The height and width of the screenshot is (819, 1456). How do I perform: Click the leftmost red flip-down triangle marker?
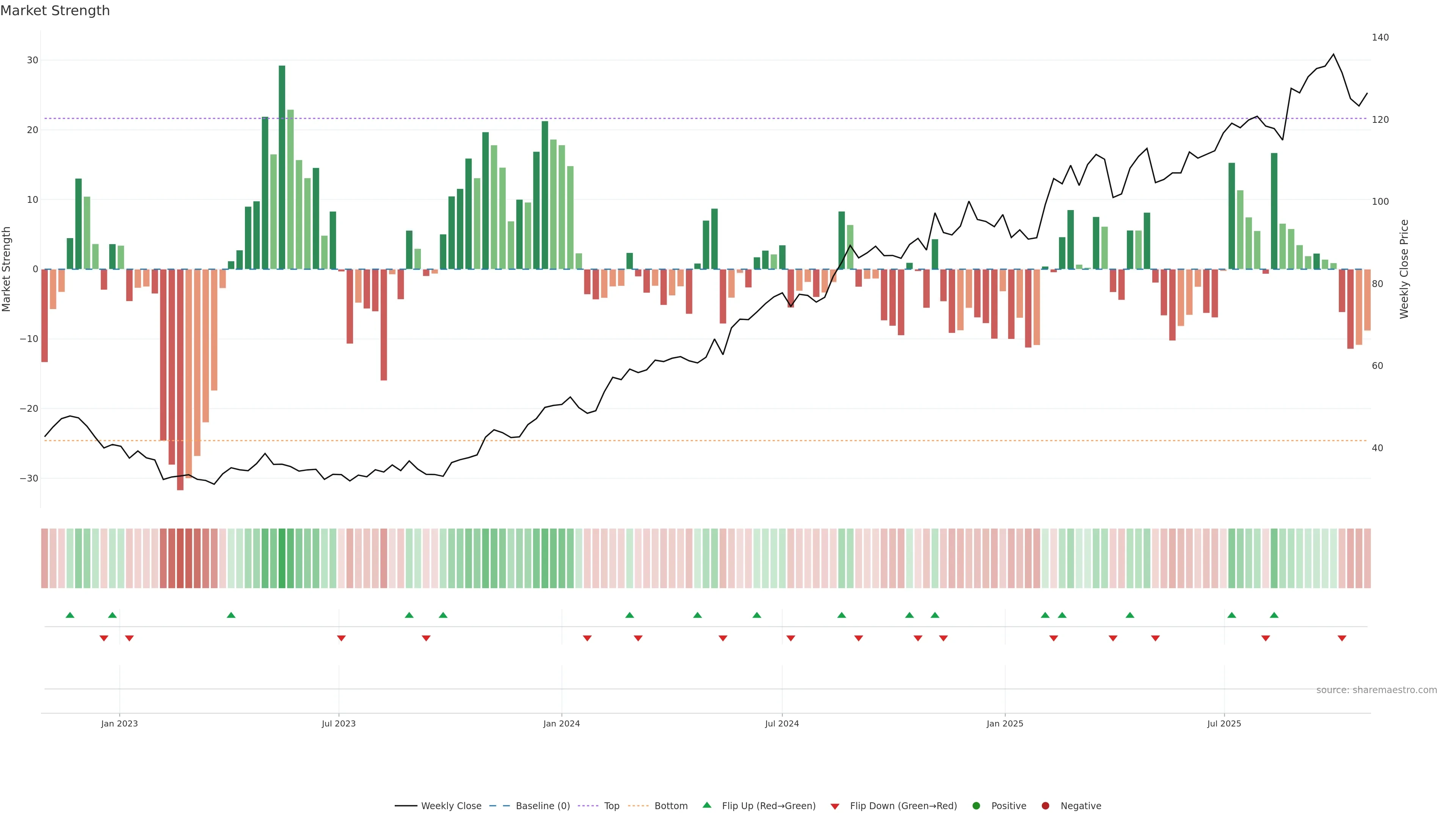point(104,638)
